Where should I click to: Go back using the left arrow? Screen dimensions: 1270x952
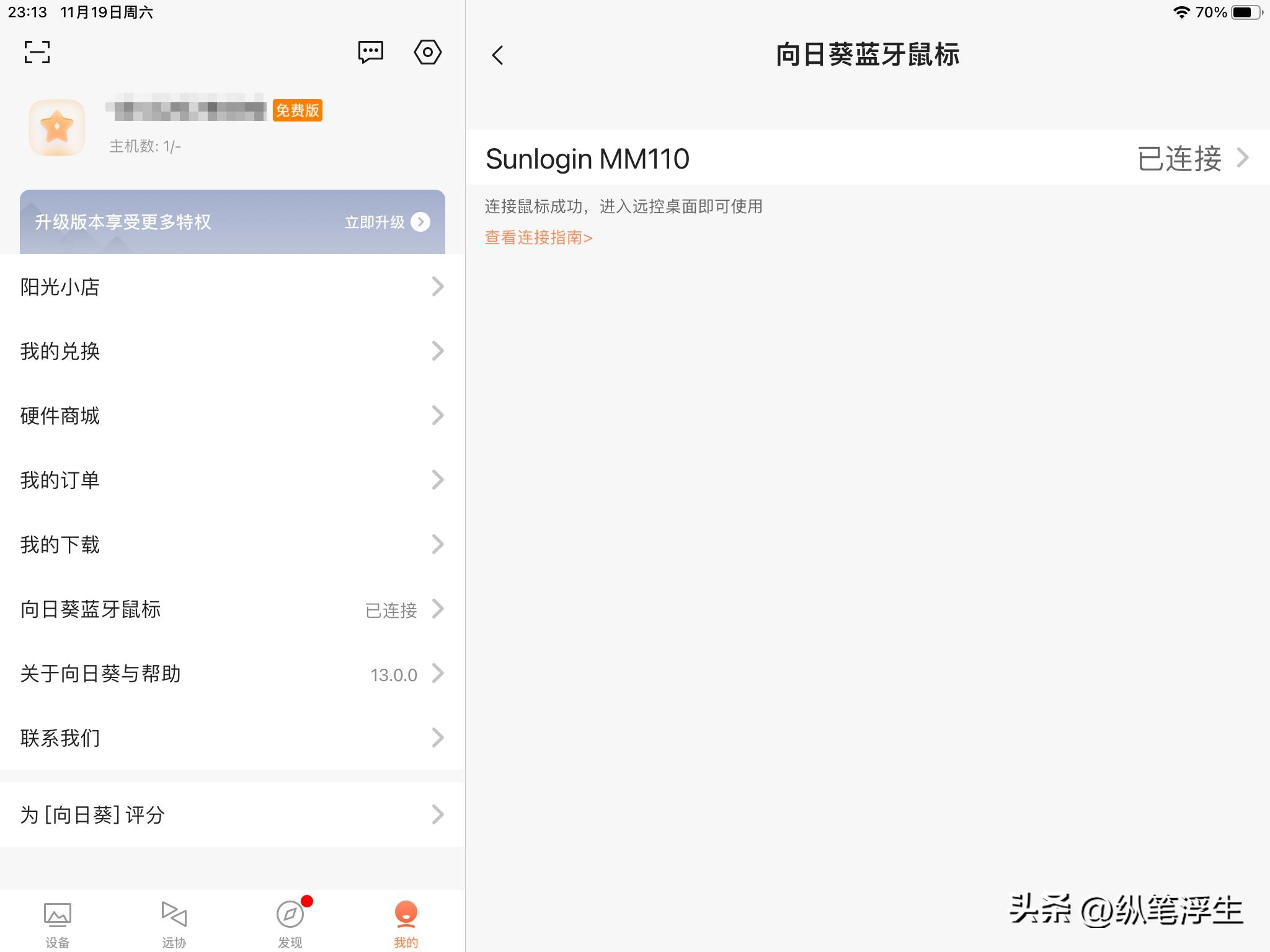[x=498, y=55]
